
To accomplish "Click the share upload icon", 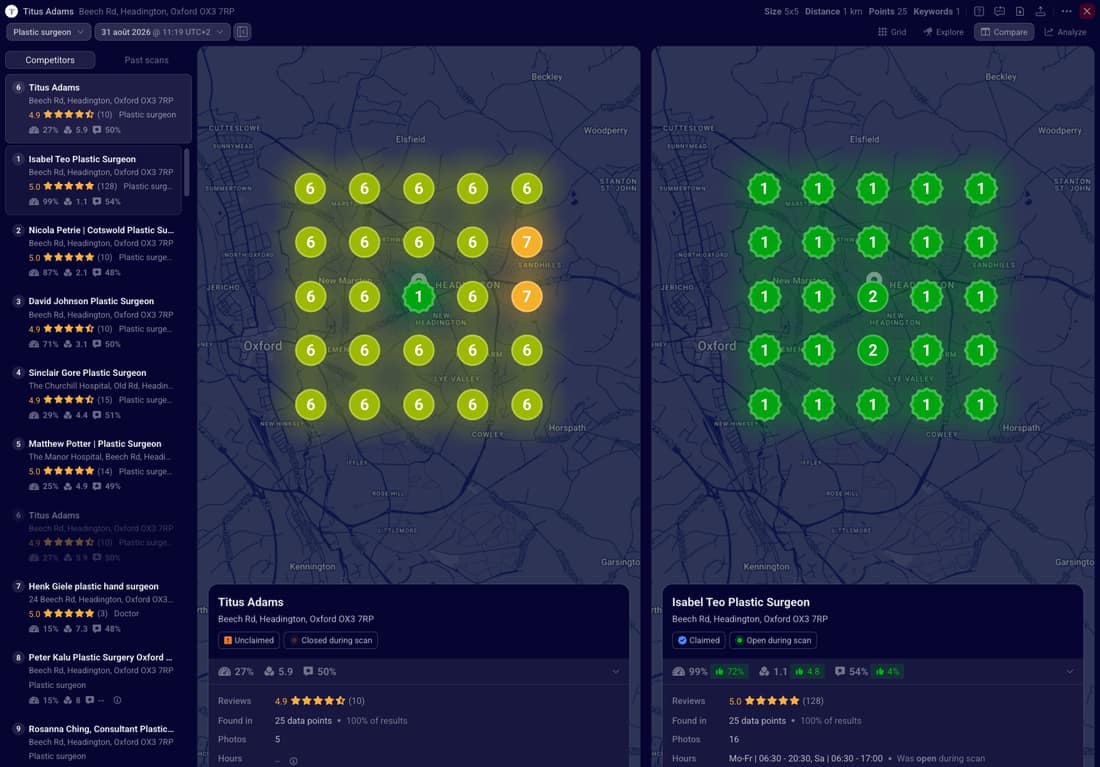I will coord(1040,11).
